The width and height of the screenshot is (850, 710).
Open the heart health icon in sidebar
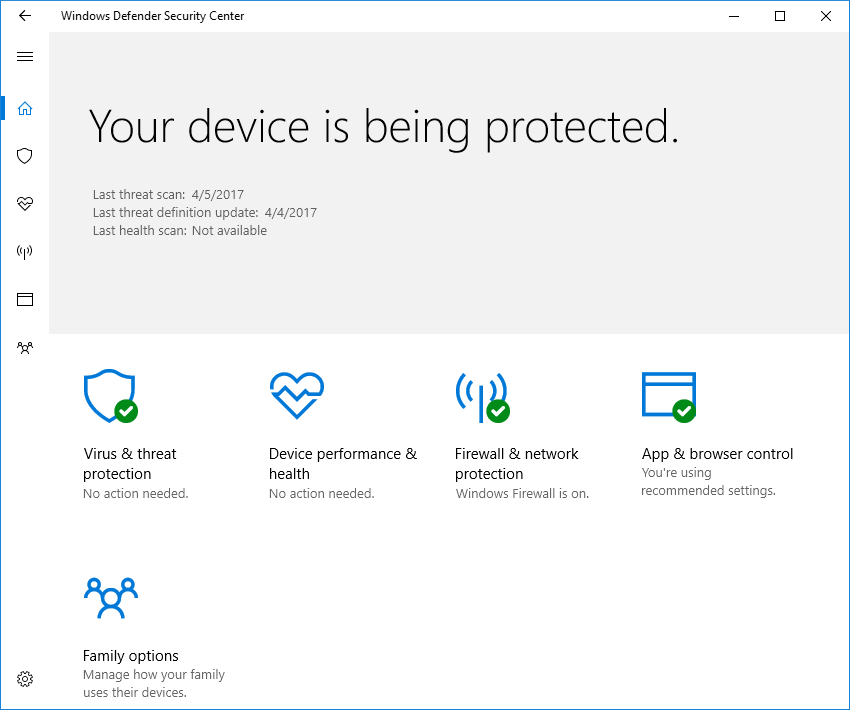coord(25,204)
